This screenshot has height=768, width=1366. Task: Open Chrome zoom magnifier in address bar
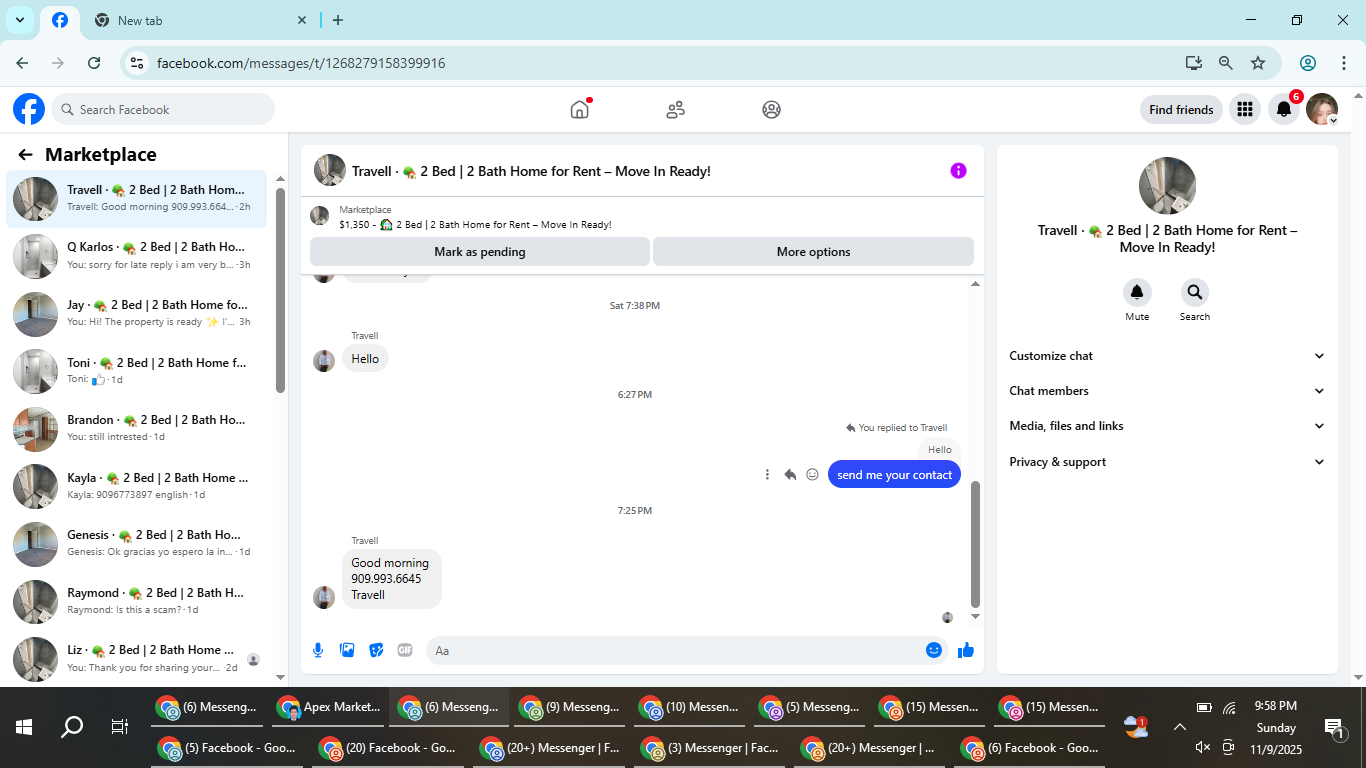pos(1226,63)
